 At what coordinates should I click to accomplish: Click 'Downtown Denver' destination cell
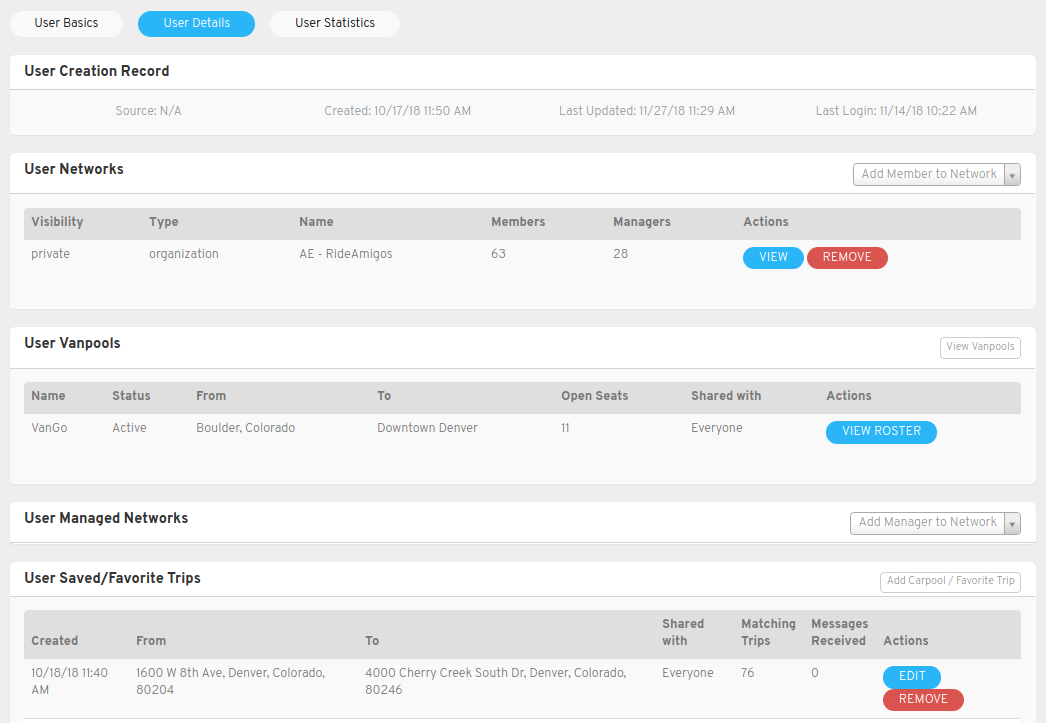pyautogui.click(x=427, y=428)
